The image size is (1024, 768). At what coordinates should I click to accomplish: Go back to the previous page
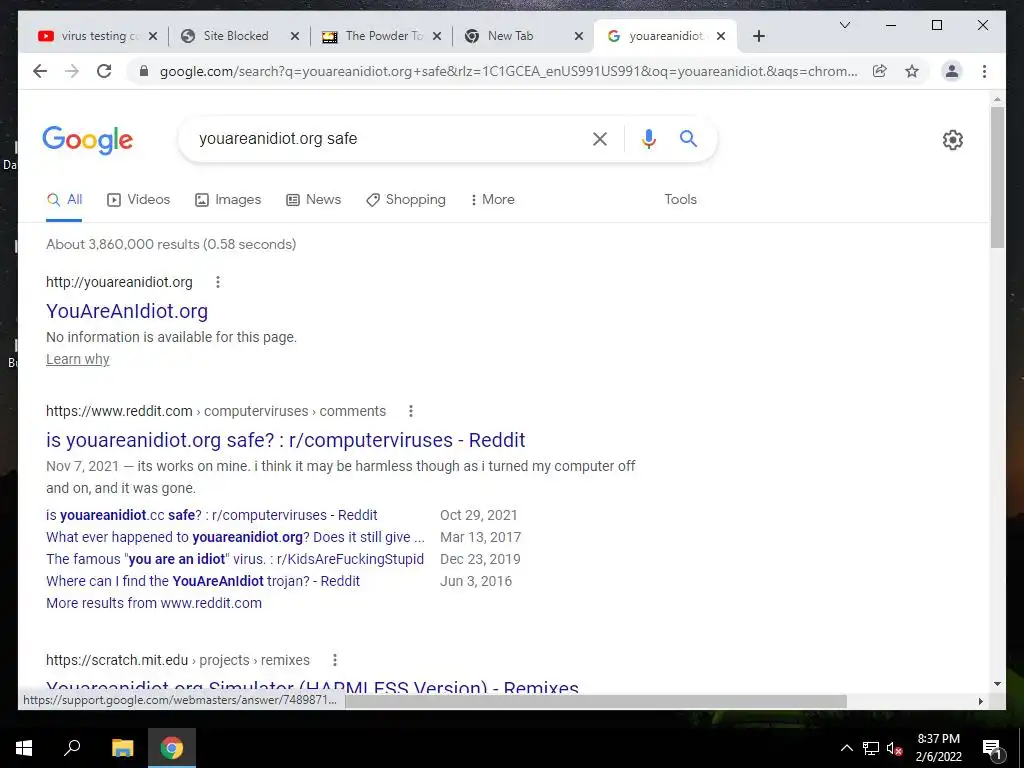(40, 71)
